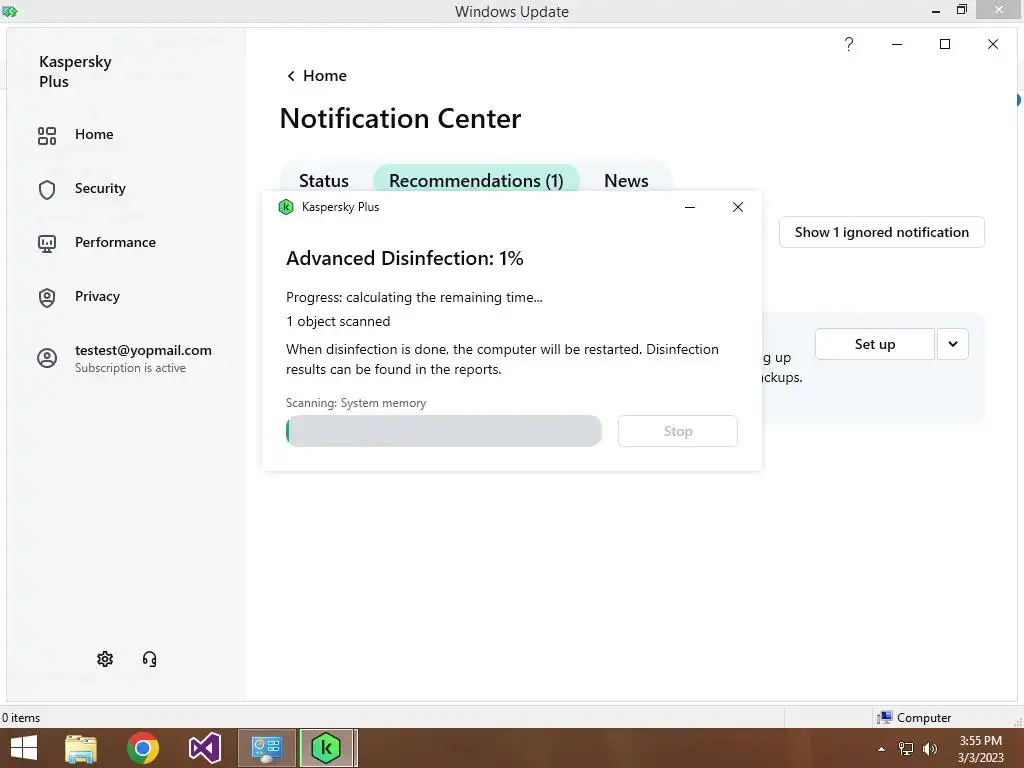
Task: Open volume control tray icon
Action: [929, 749]
